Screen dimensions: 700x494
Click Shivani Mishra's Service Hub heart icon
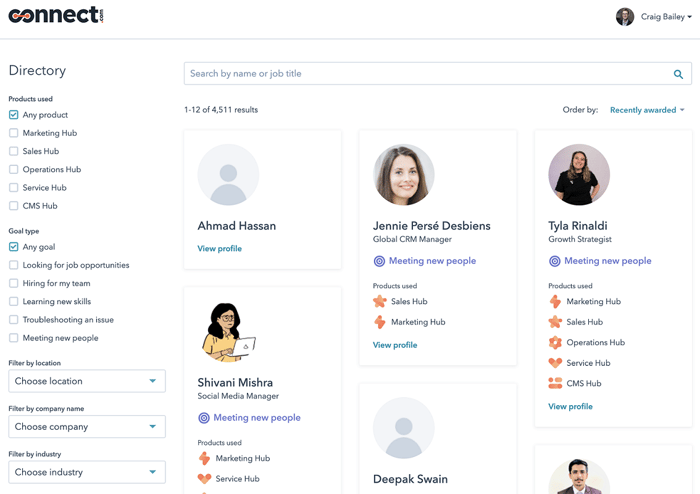click(204, 479)
